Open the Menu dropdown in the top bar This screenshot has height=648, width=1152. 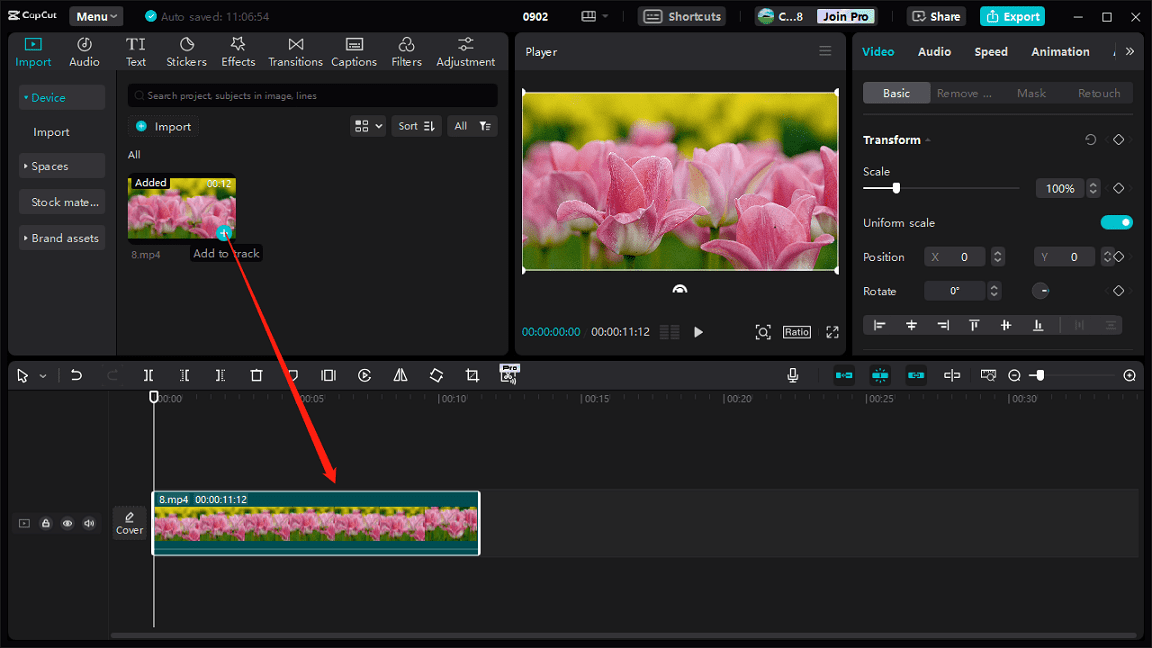95,15
